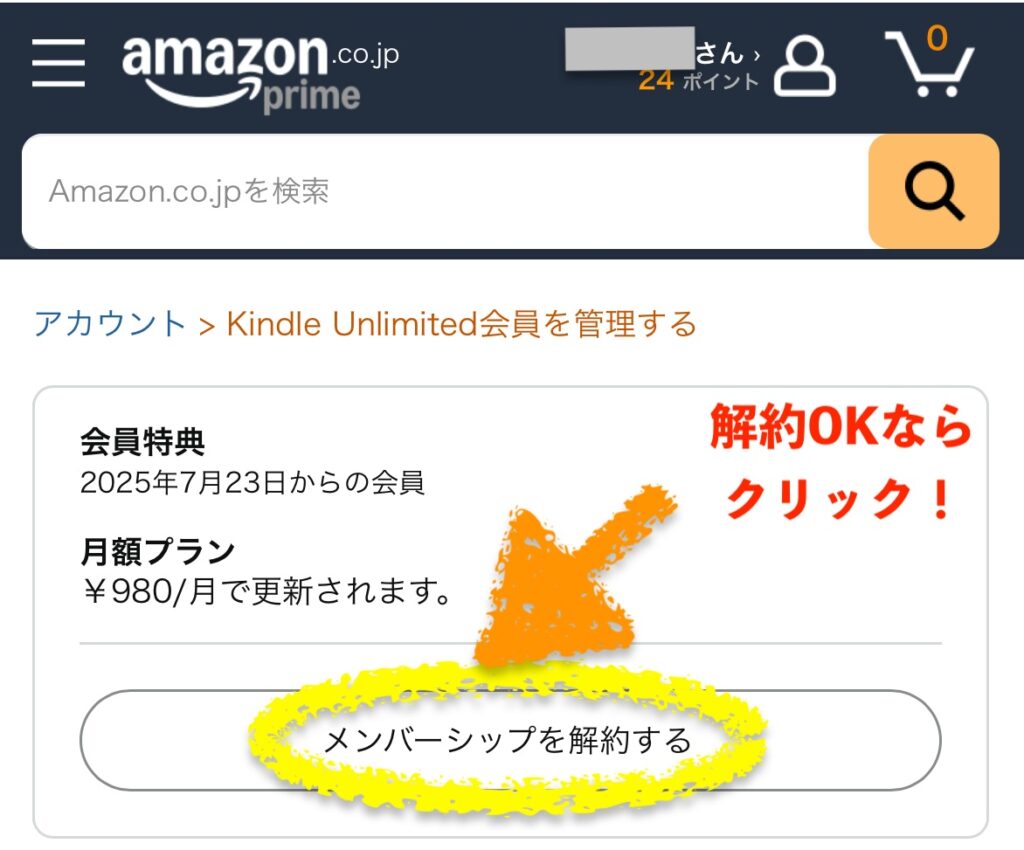Open the 24 ポイント points balance
This screenshot has height=850, width=1024.
699,81
